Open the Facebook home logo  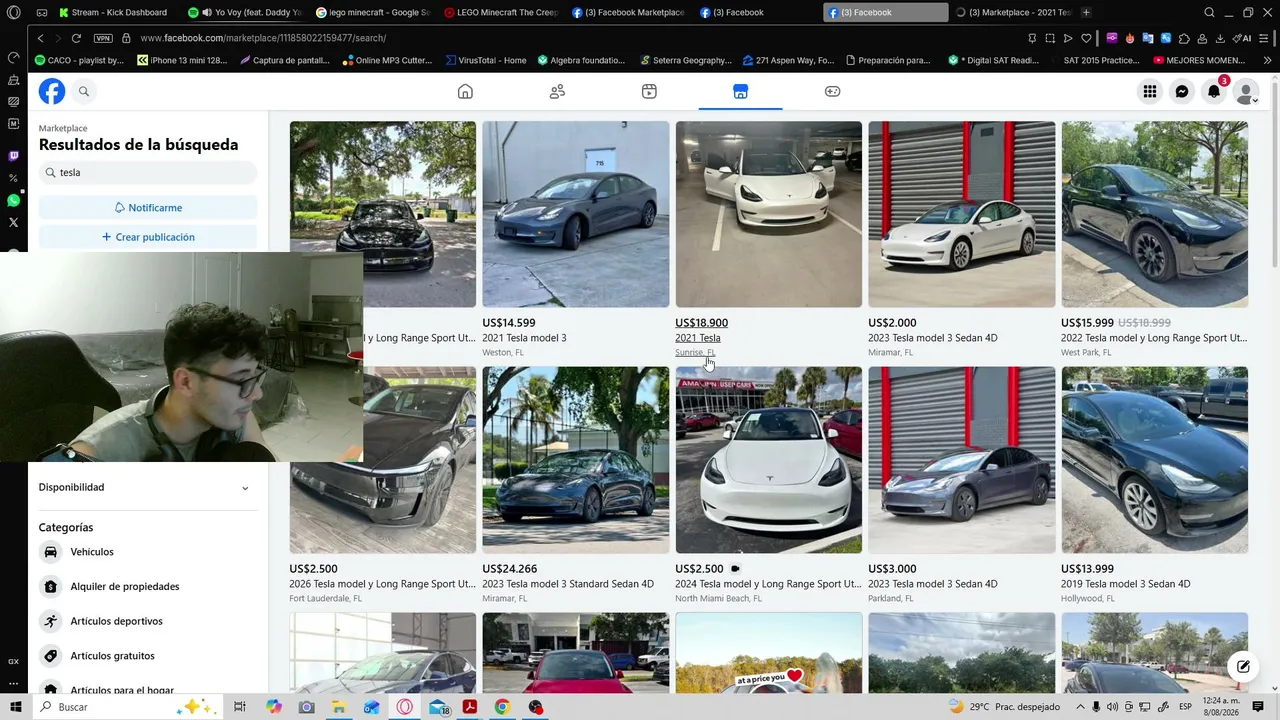[52, 91]
